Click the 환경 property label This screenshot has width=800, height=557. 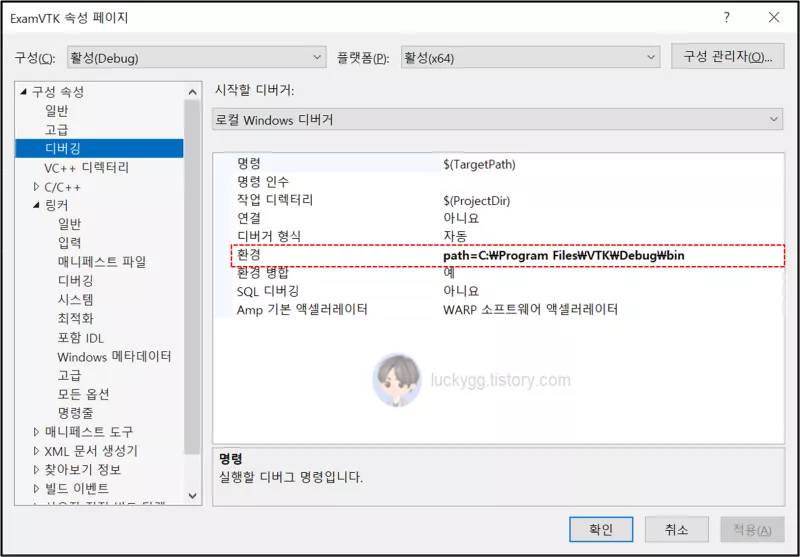tap(249, 255)
